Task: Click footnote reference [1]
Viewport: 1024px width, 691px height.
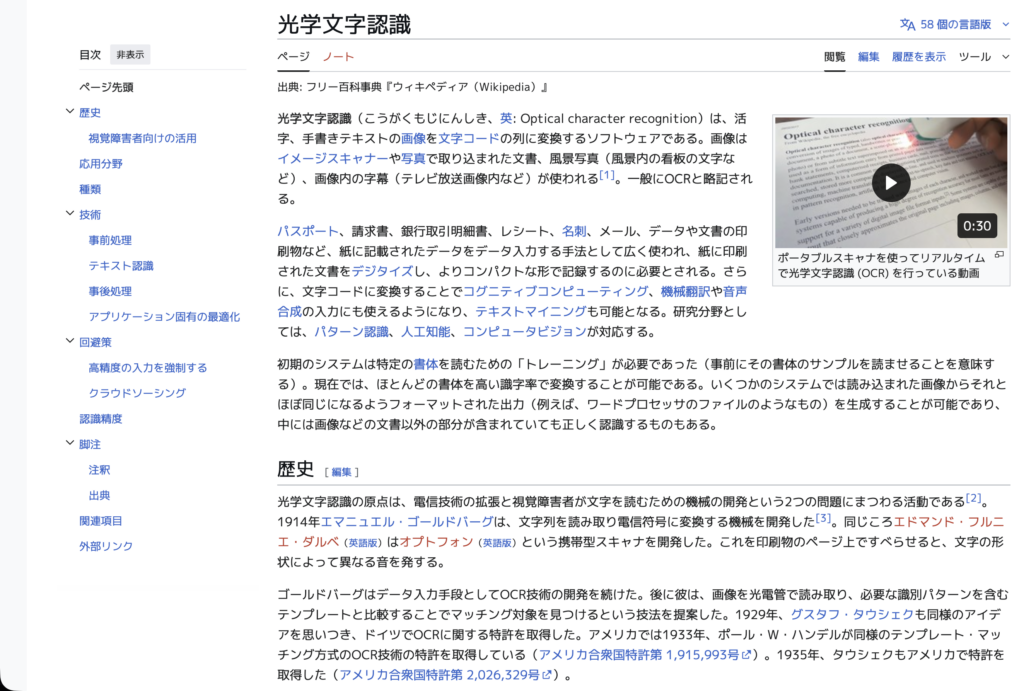Action: click(x=607, y=176)
